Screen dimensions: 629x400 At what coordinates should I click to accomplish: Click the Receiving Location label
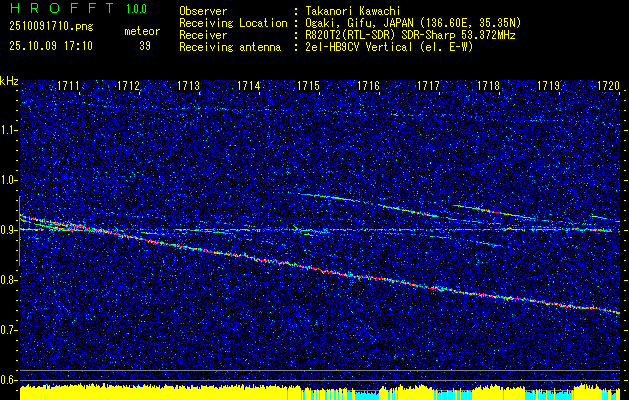click(x=233, y=23)
